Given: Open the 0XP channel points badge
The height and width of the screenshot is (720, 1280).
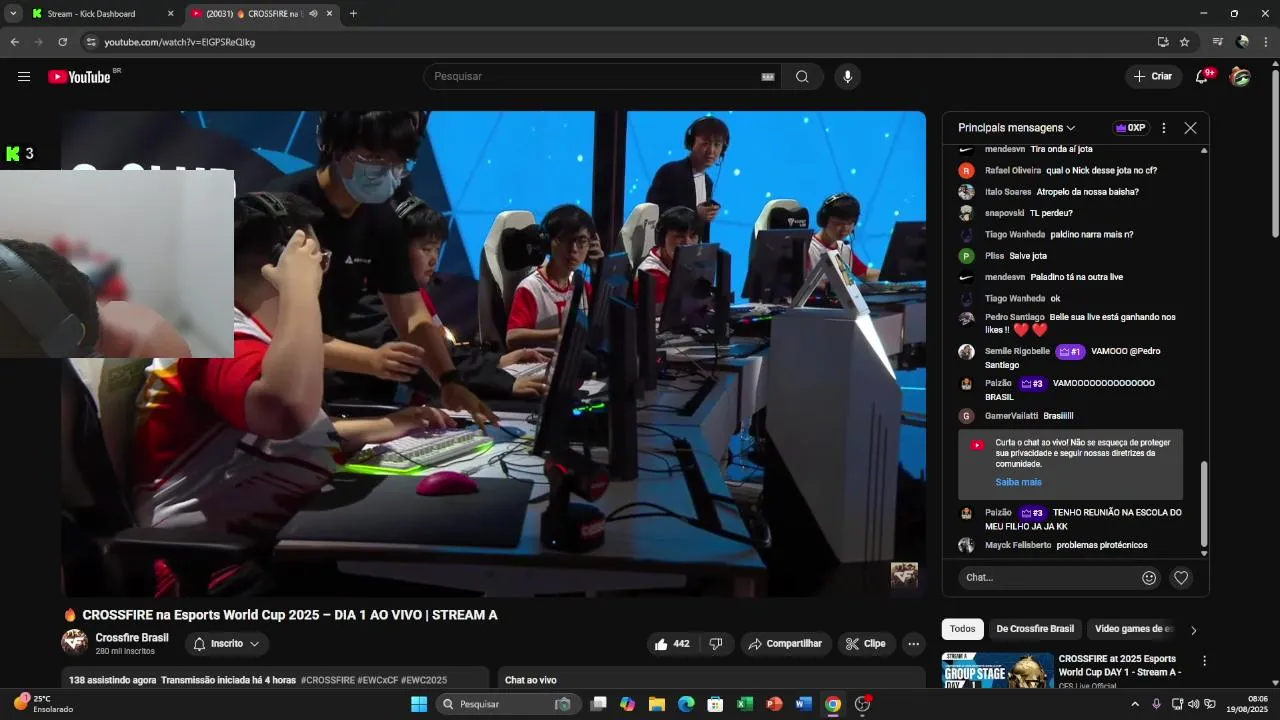Looking at the screenshot, I should point(1130,128).
